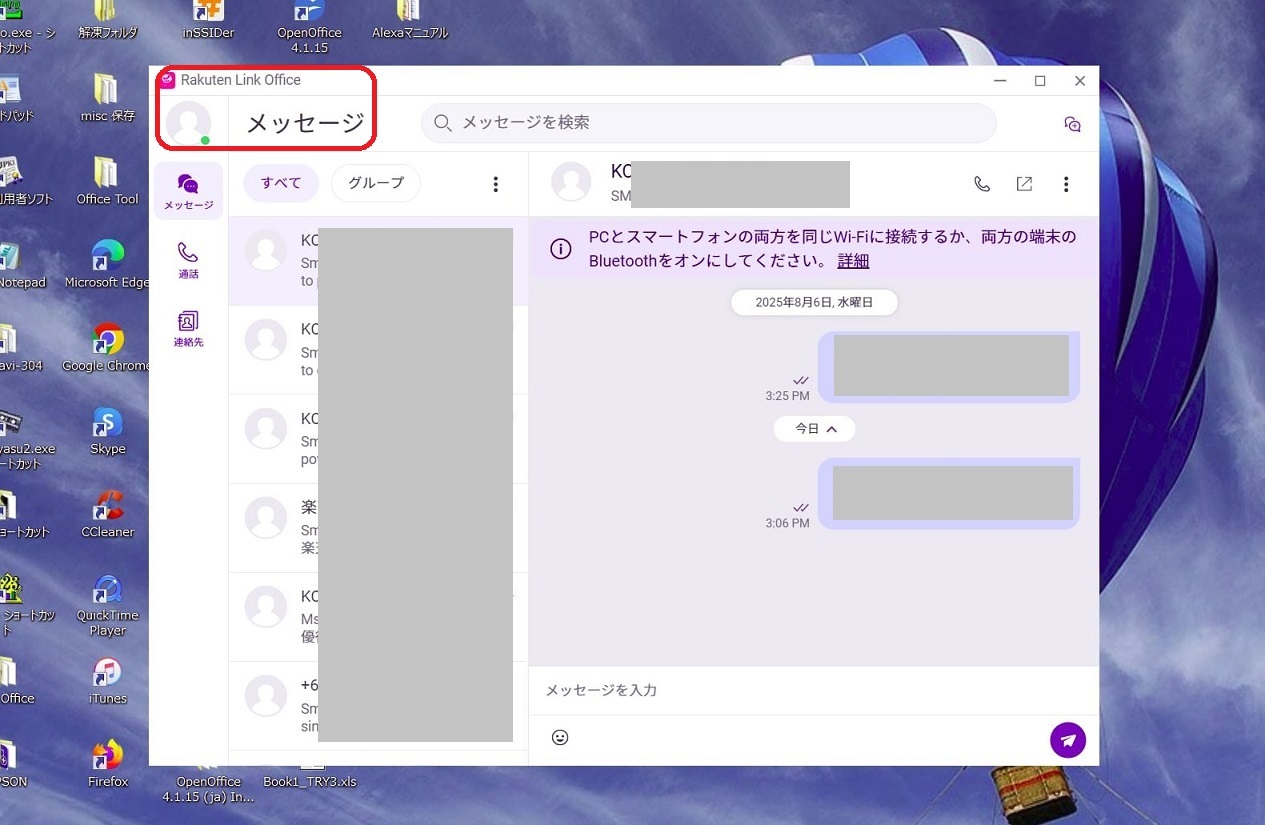Click the メッセージを検索 search field

pyautogui.click(x=708, y=123)
